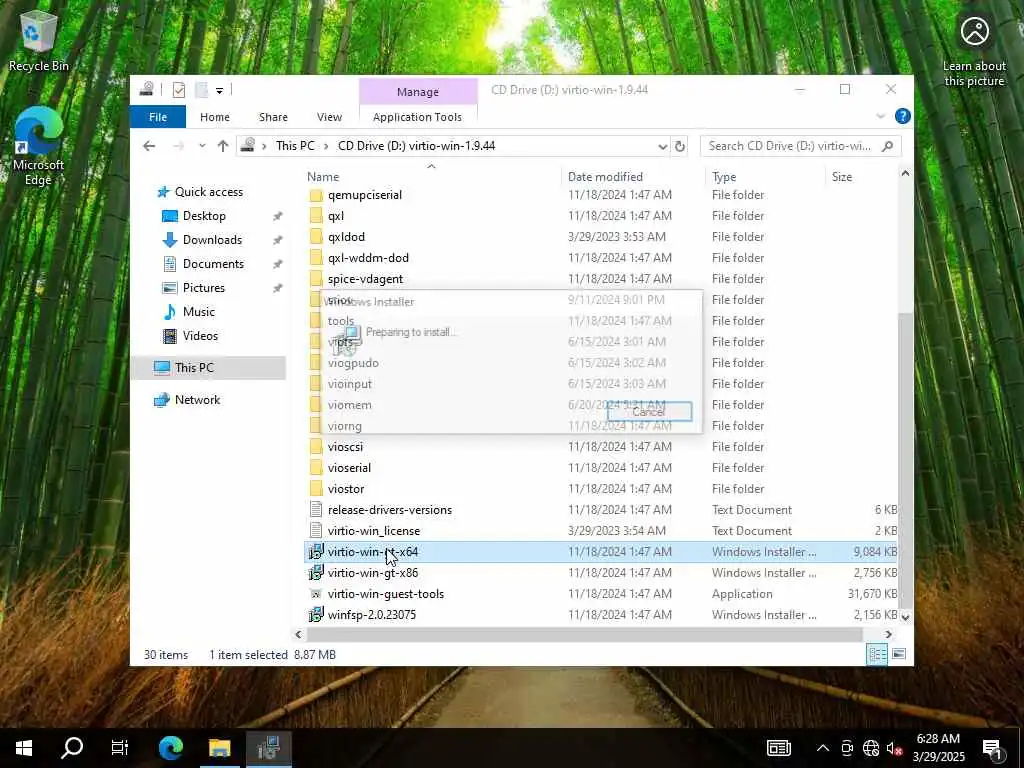Viewport: 1024px width, 768px height.
Task: Select the vioserial folder icon
Action: pyautogui.click(x=316, y=468)
